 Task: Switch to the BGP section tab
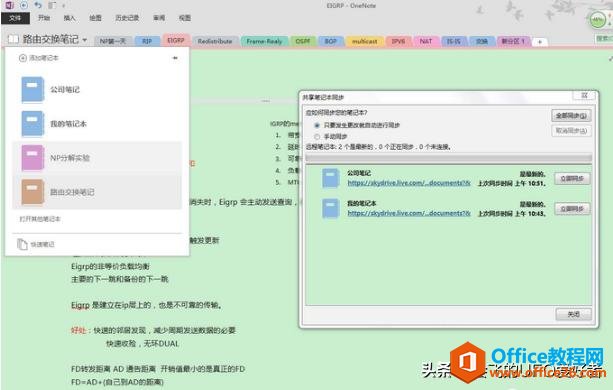(331, 41)
